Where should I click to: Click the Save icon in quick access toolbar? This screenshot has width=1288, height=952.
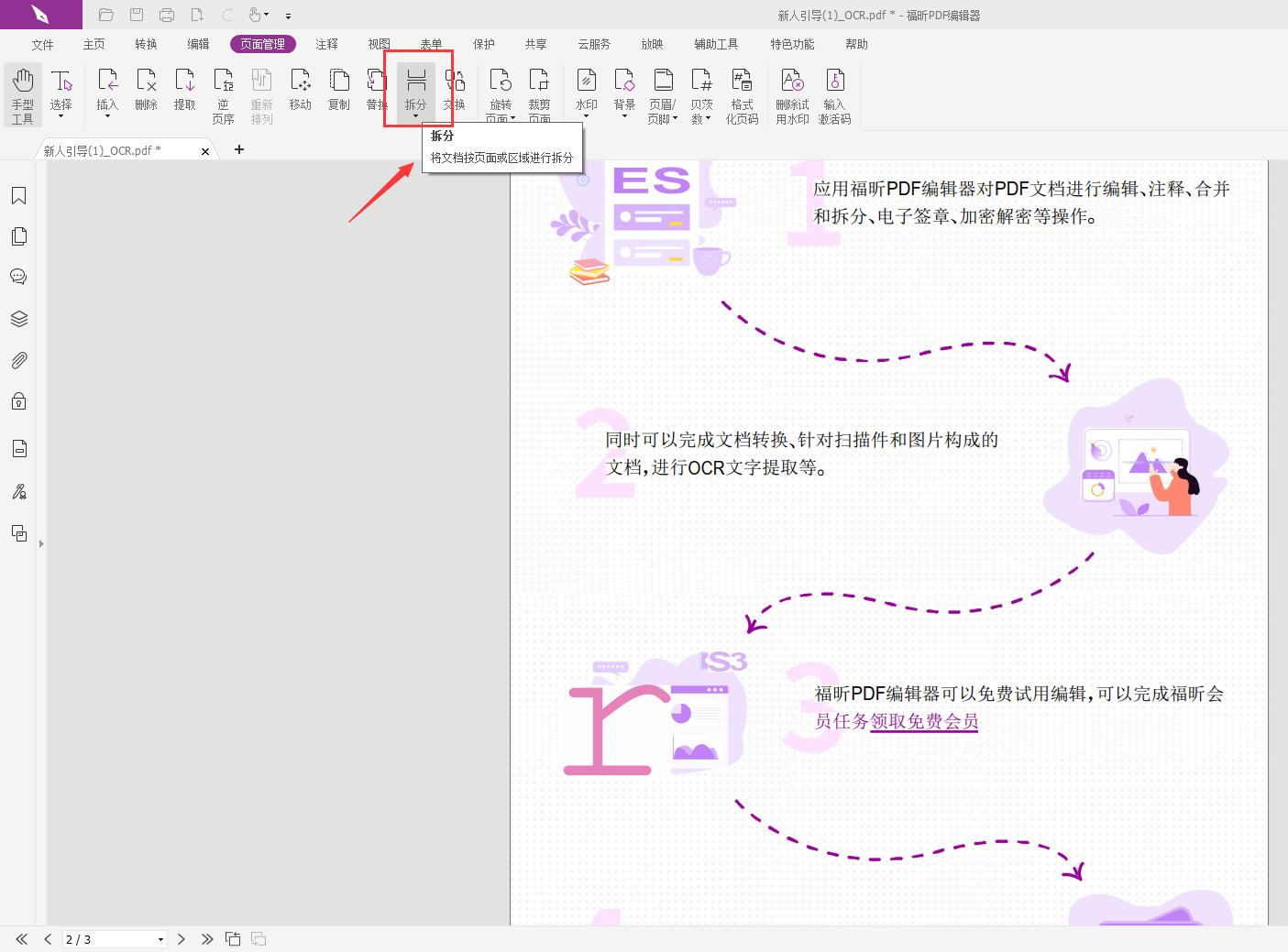[136, 14]
